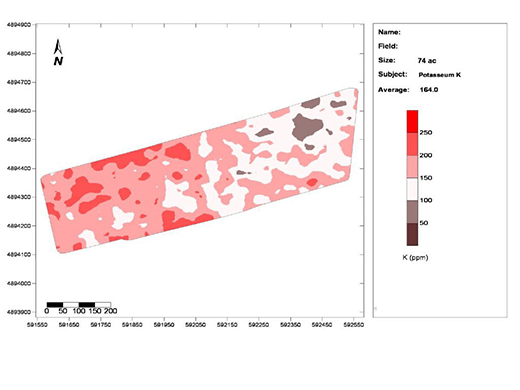Select the dark brown 0-50 legend swatch

[412, 234]
